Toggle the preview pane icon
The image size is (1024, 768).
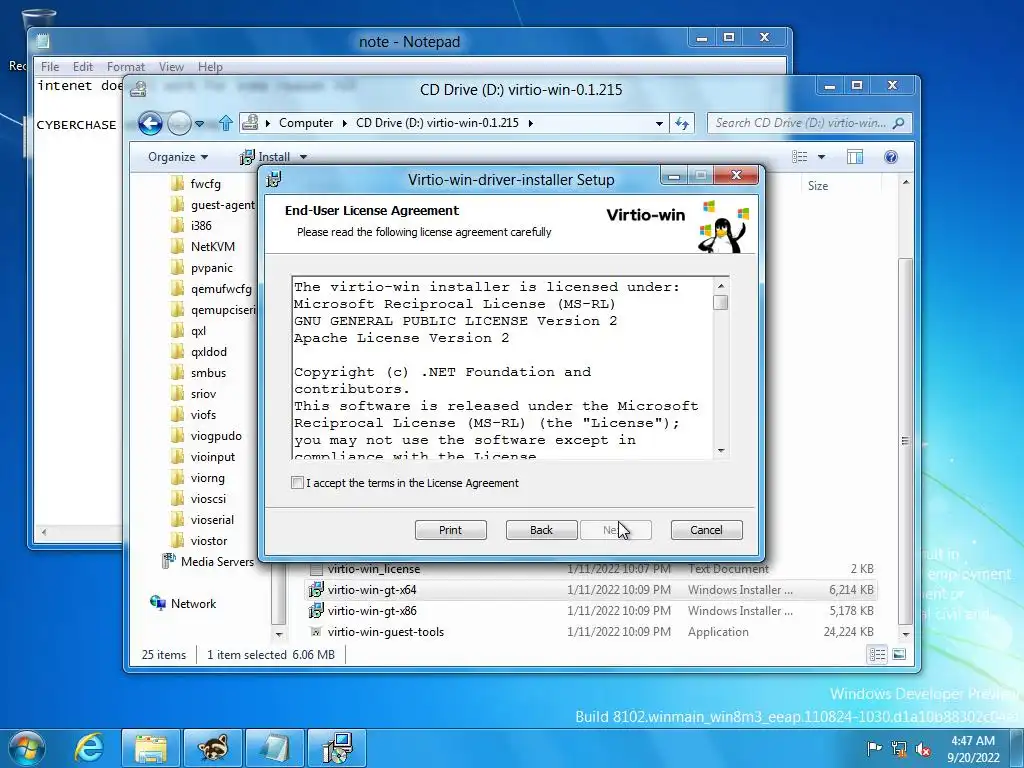click(x=855, y=157)
